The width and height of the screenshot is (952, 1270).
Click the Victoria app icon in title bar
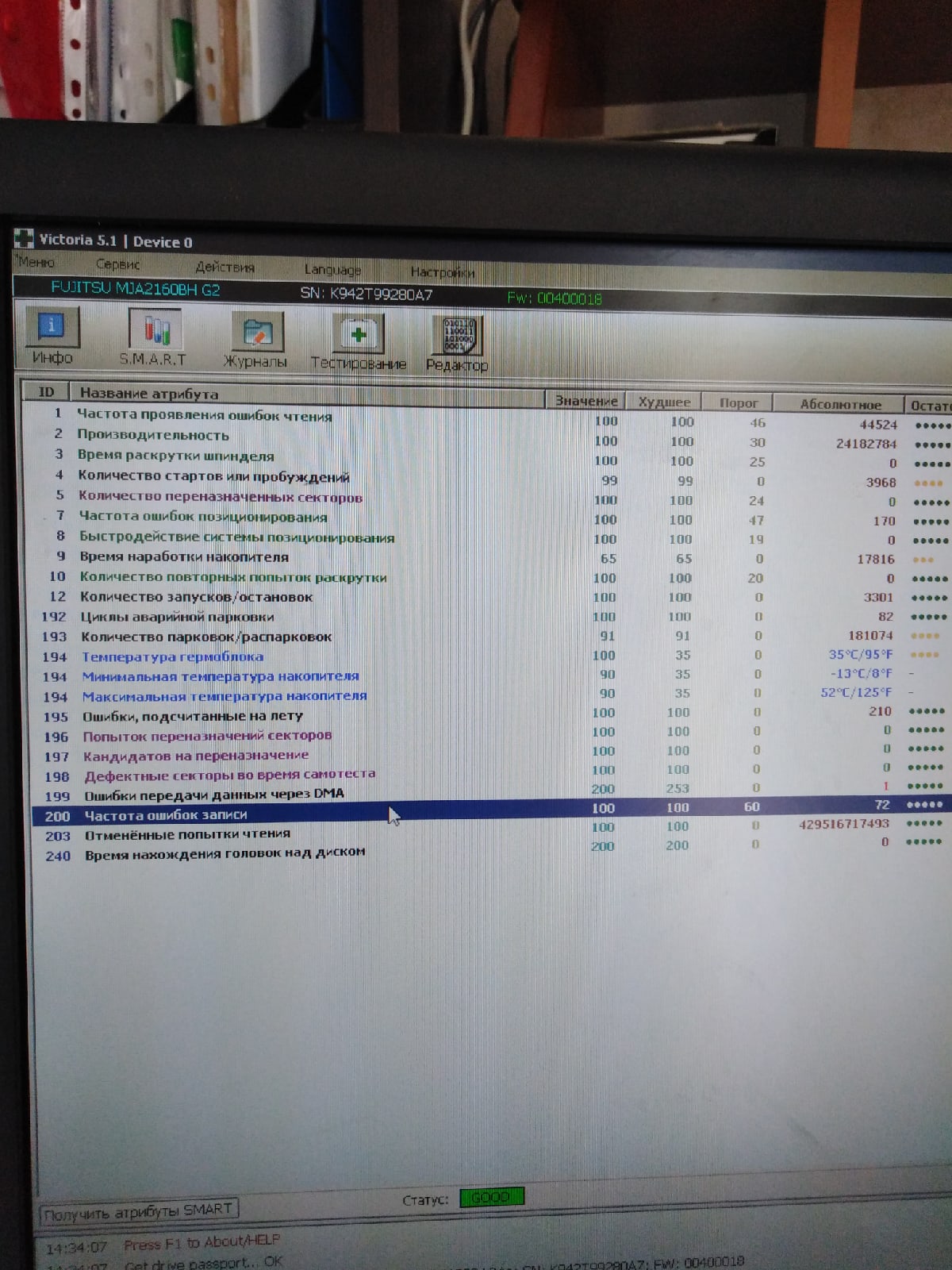click(24, 238)
